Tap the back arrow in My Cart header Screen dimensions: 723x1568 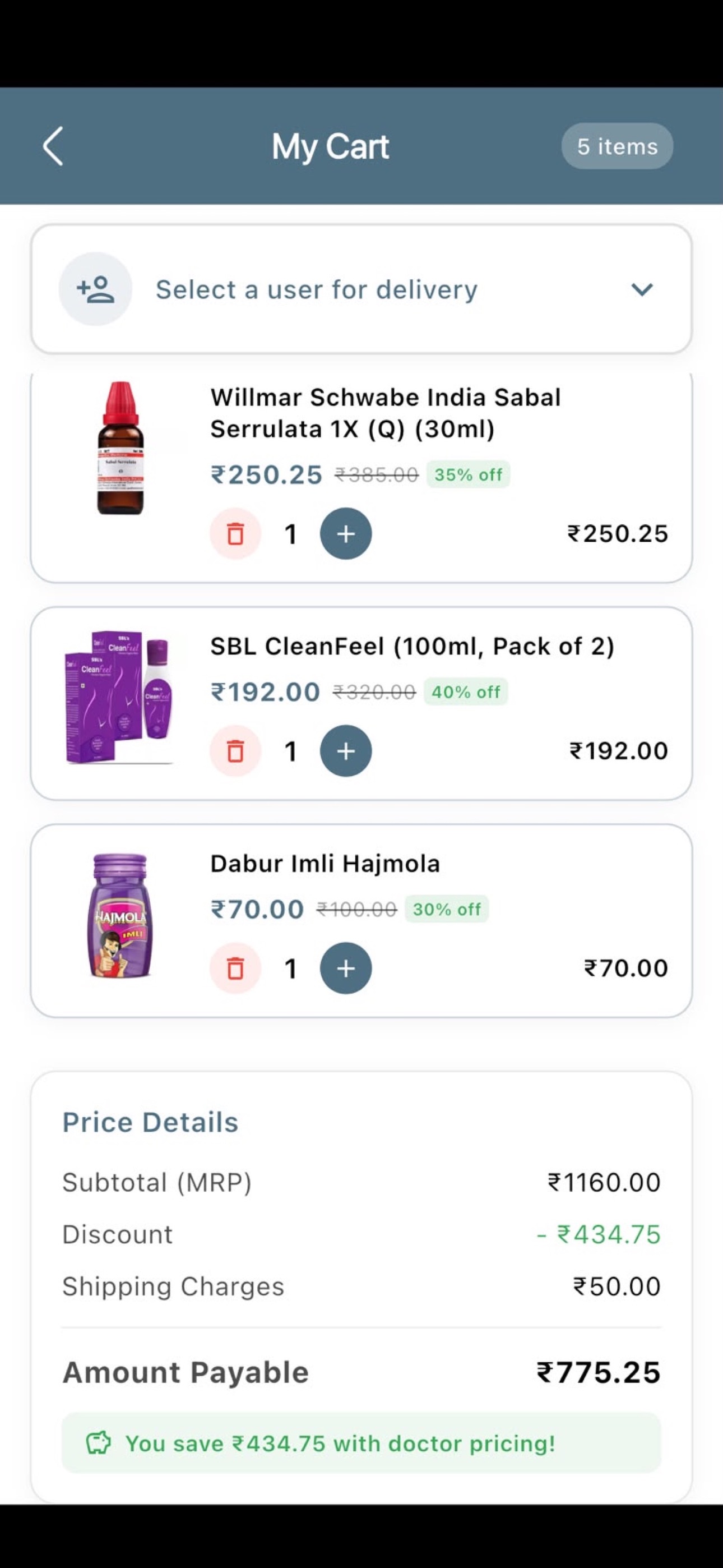[54, 146]
